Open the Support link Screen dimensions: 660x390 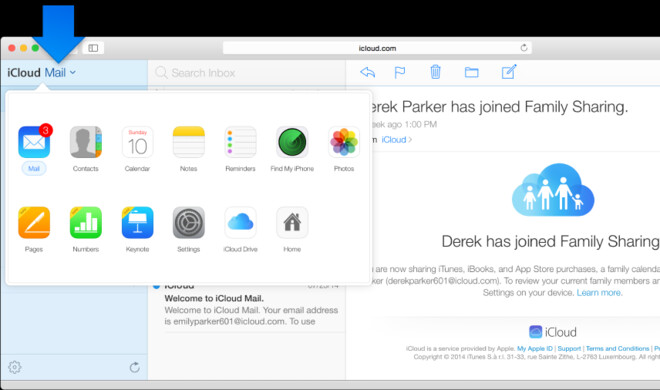coord(569,348)
